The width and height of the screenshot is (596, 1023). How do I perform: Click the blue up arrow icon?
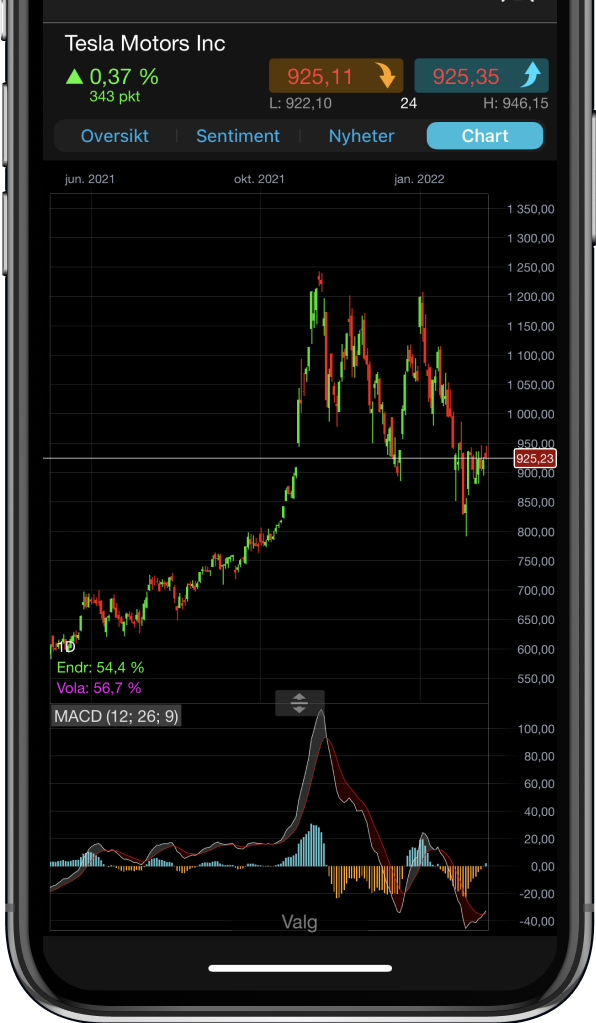tap(531, 76)
